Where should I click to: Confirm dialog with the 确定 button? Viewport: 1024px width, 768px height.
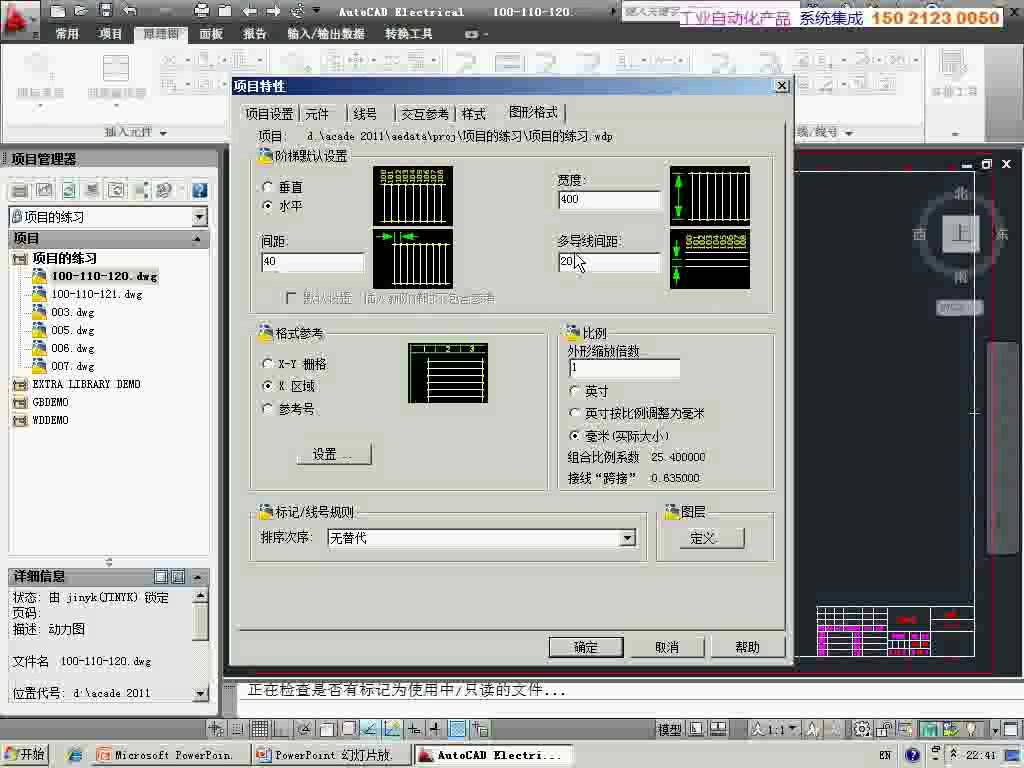point(585,646)
